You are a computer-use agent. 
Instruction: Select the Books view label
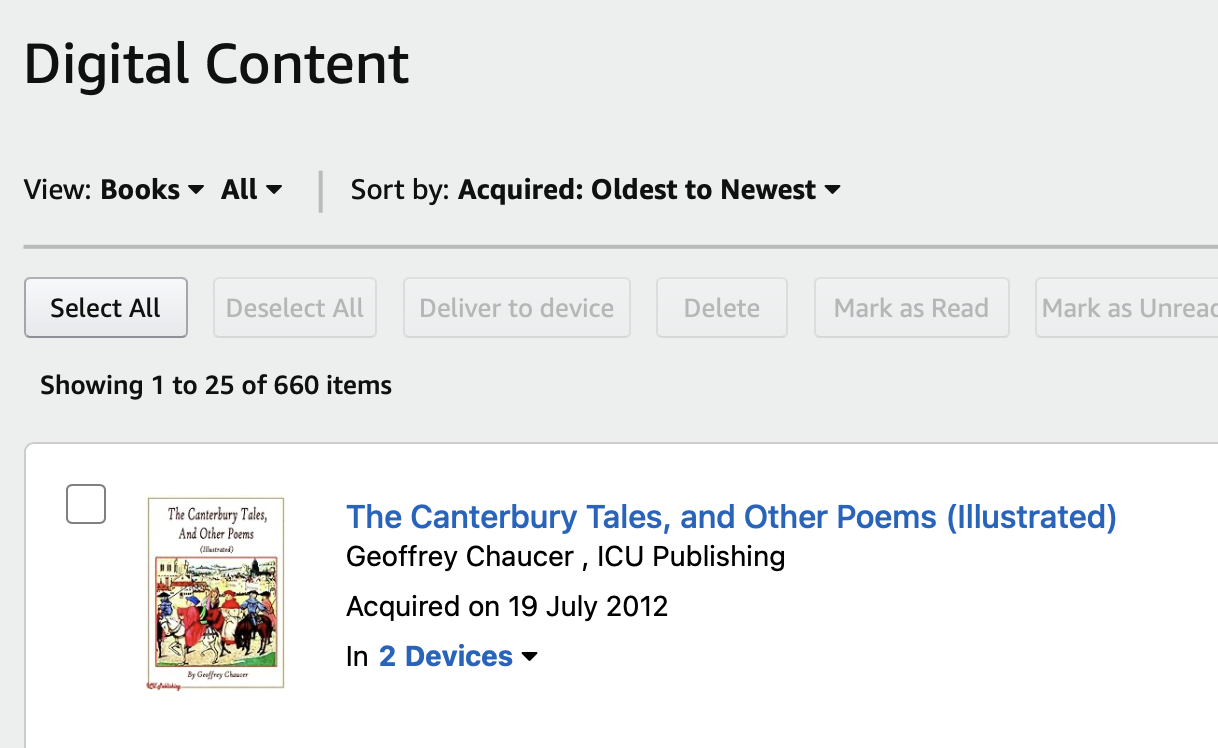pyautogui.click(x=140, y=189)
